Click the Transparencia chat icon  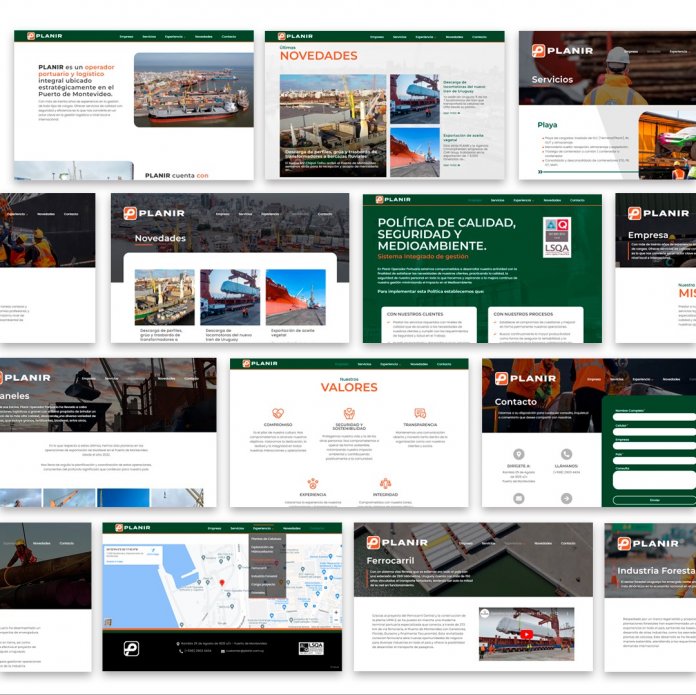click(420, 413)
